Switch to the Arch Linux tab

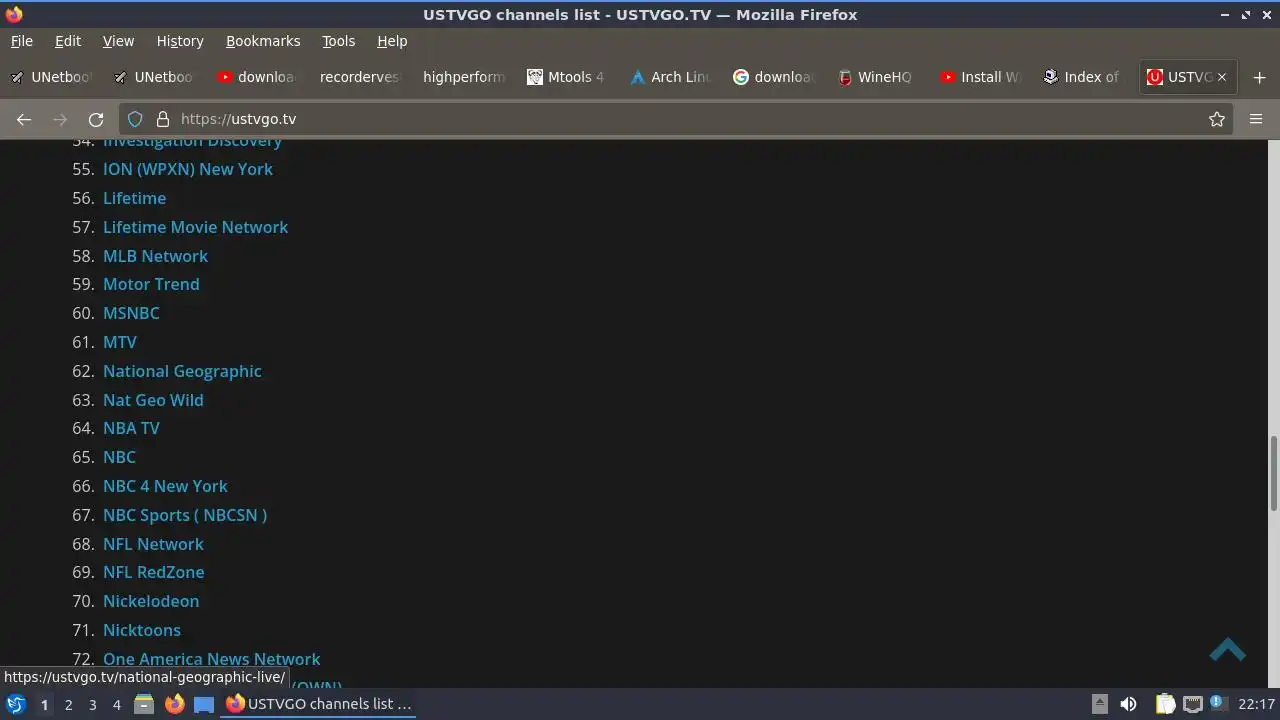pyautogui.click(x=670, y=77)
